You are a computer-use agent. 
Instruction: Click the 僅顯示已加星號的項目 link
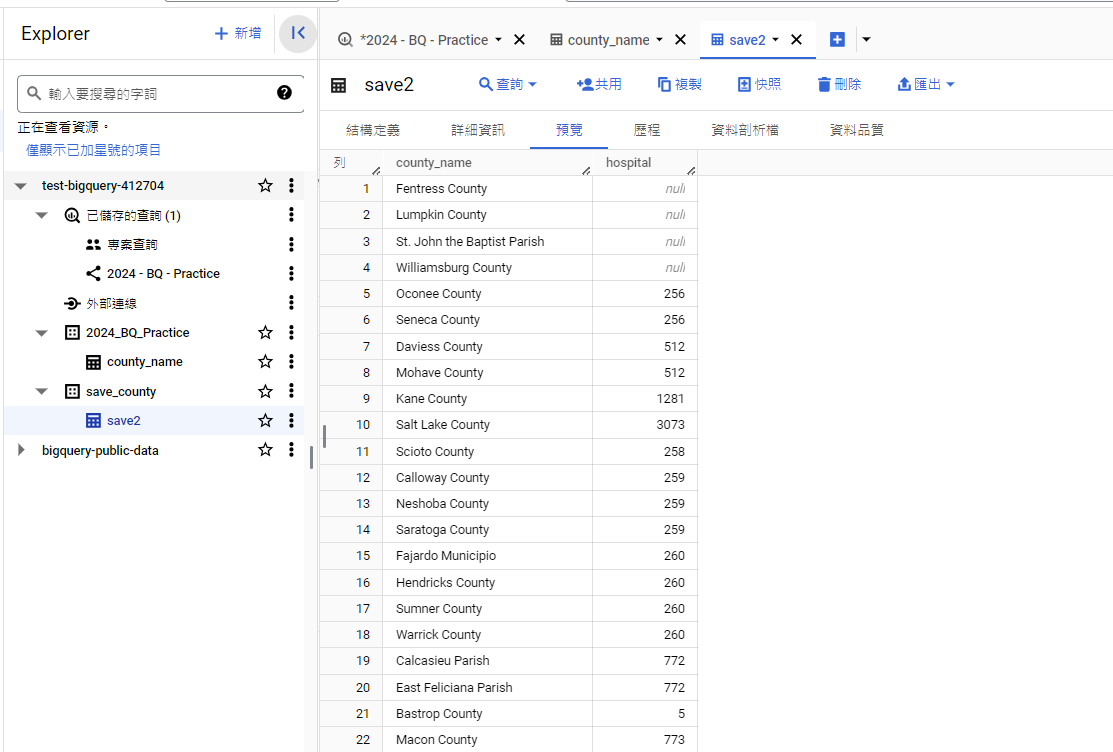(x=93, y=150)
